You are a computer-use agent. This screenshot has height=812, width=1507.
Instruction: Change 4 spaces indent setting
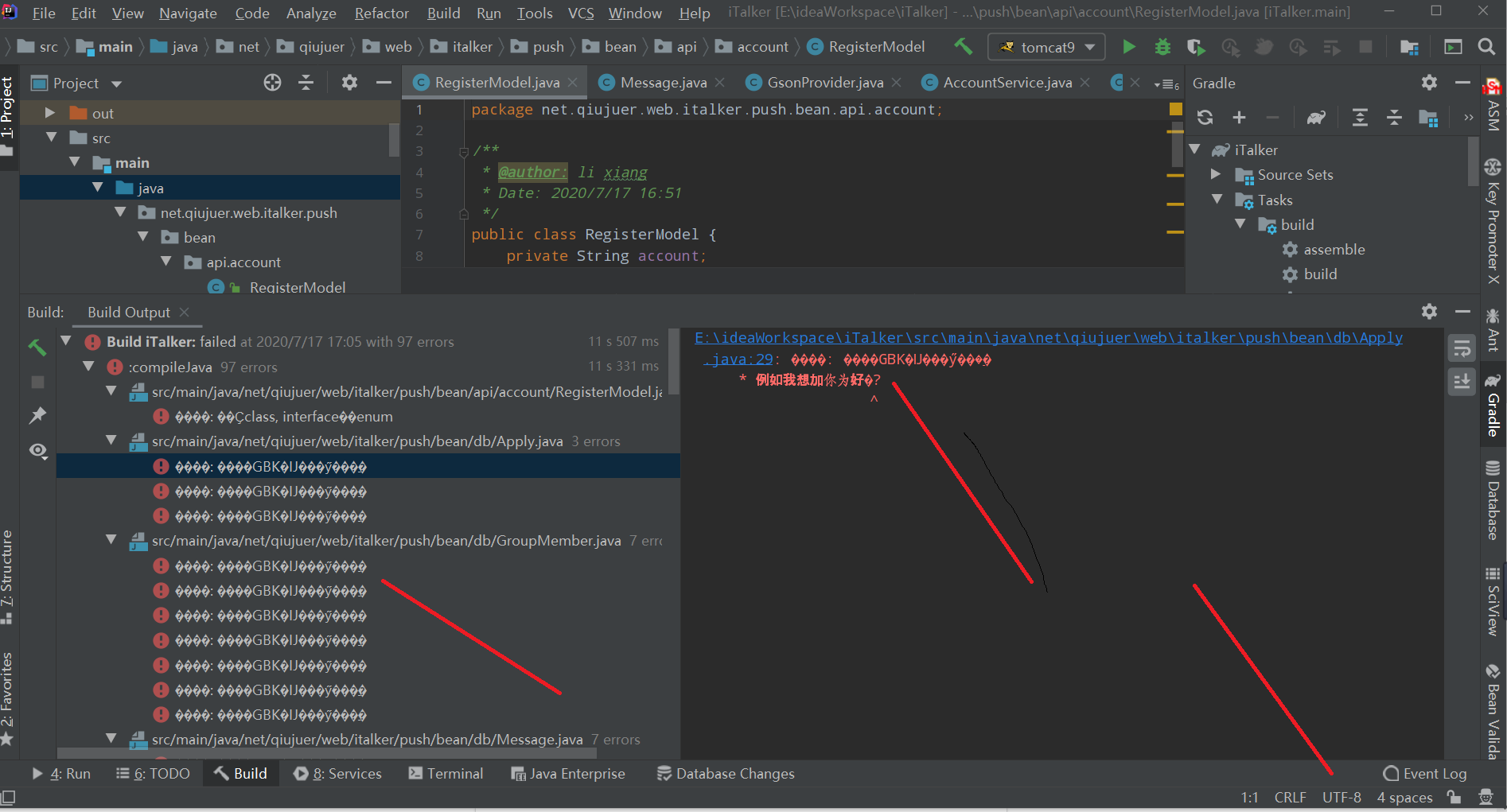(1404, 797)
